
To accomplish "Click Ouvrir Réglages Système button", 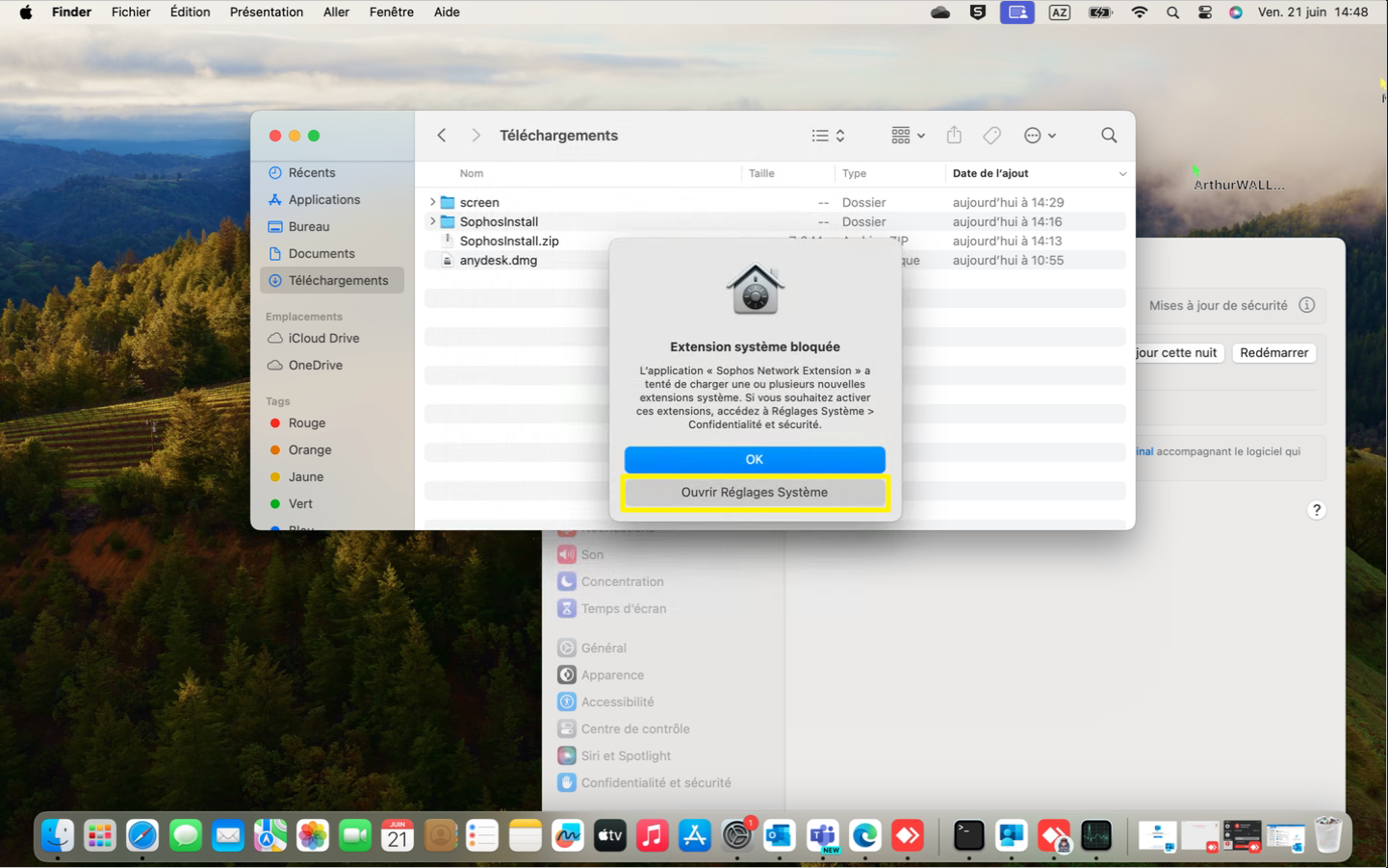I will [755, 492].
